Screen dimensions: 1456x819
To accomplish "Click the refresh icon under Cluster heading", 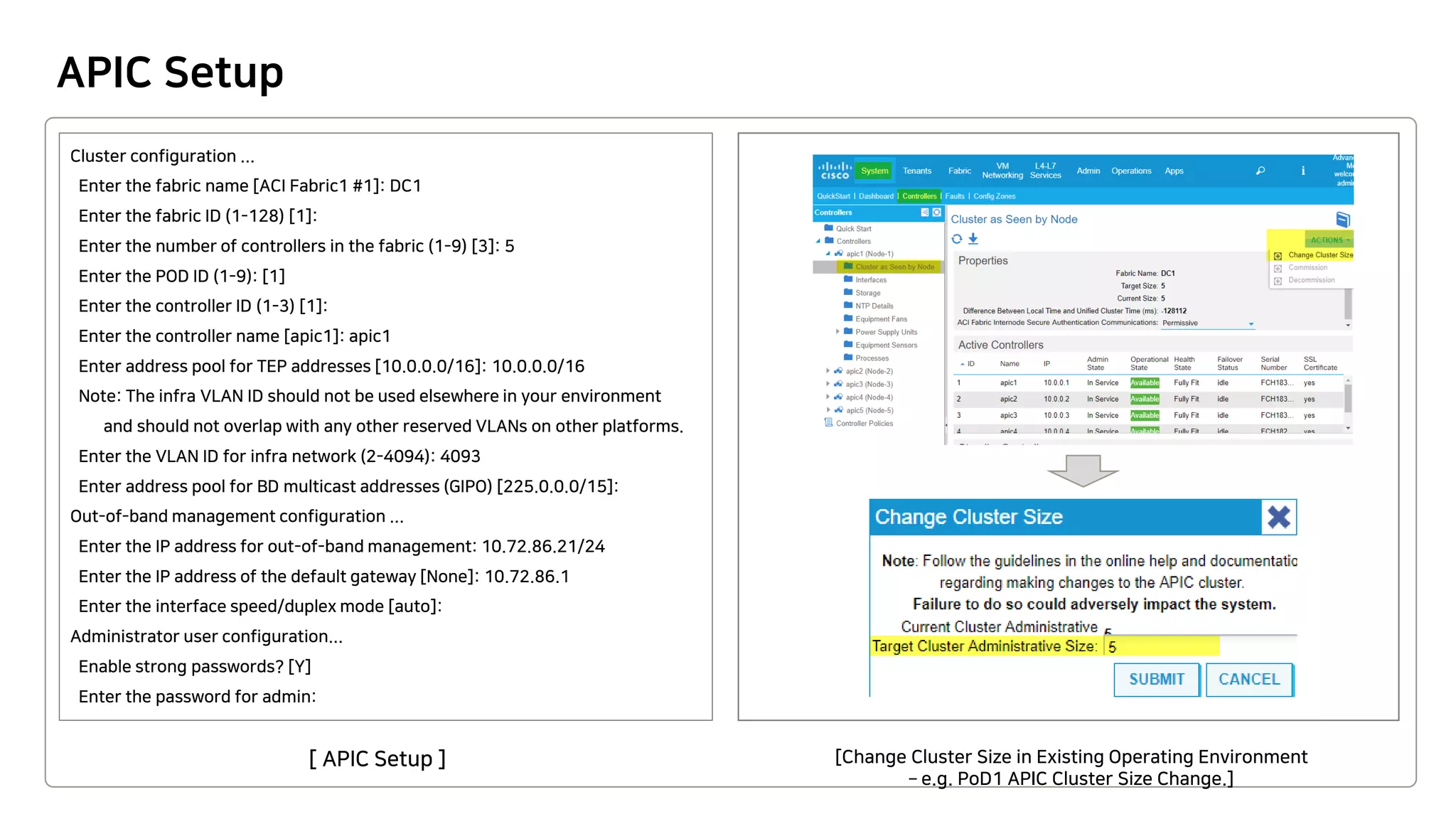I will (x=957, y=239).
